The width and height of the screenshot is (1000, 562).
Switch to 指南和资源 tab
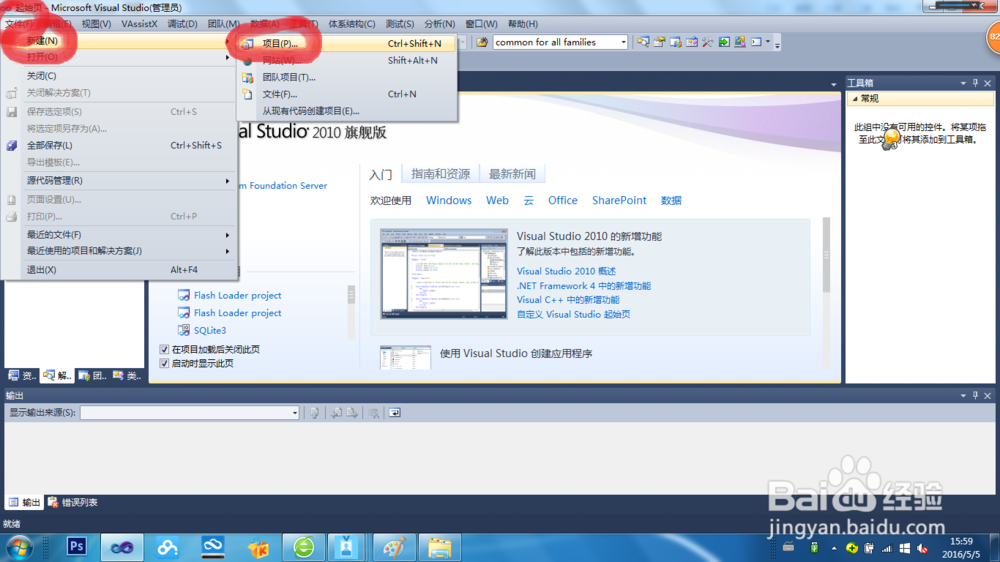click(441, 174)
